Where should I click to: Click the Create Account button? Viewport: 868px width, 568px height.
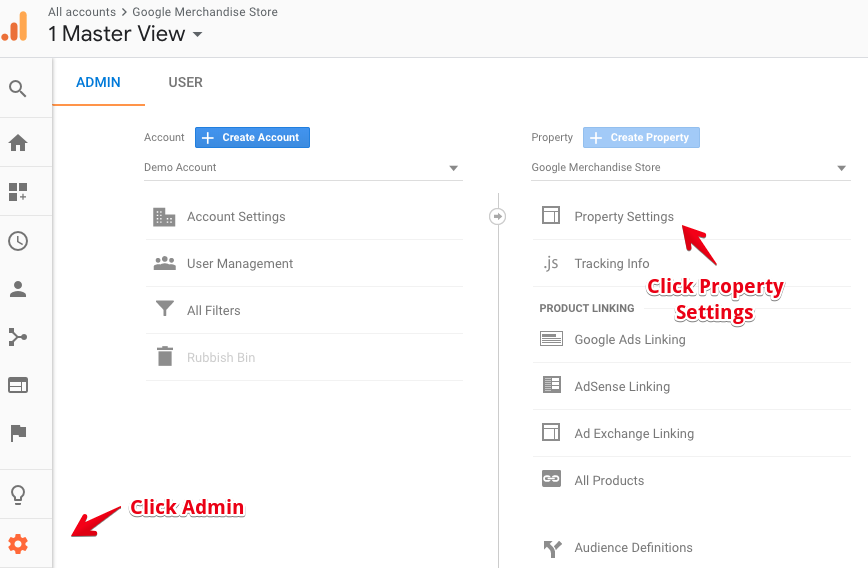pyautogui.click(x=252, y=138)
